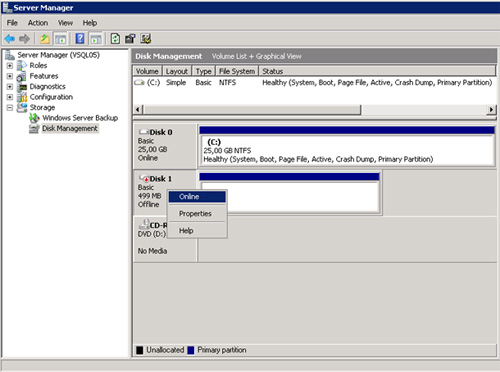The width and height of the screenshot is (500, 372).
Task: Click the offline Disk 1 icon
Action: click(144, 178)
